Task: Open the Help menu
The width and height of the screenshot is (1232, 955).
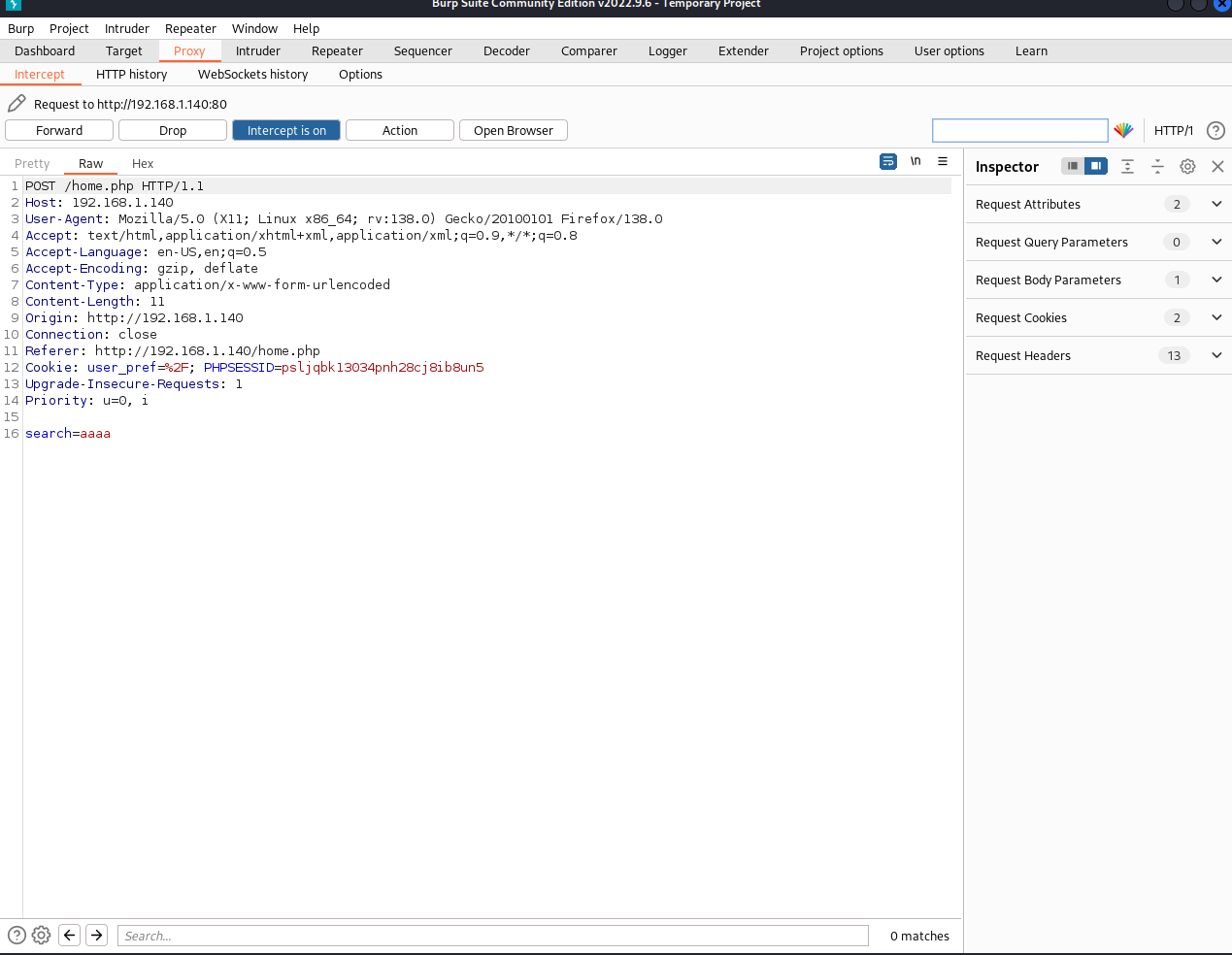Action: click(307, 28)
